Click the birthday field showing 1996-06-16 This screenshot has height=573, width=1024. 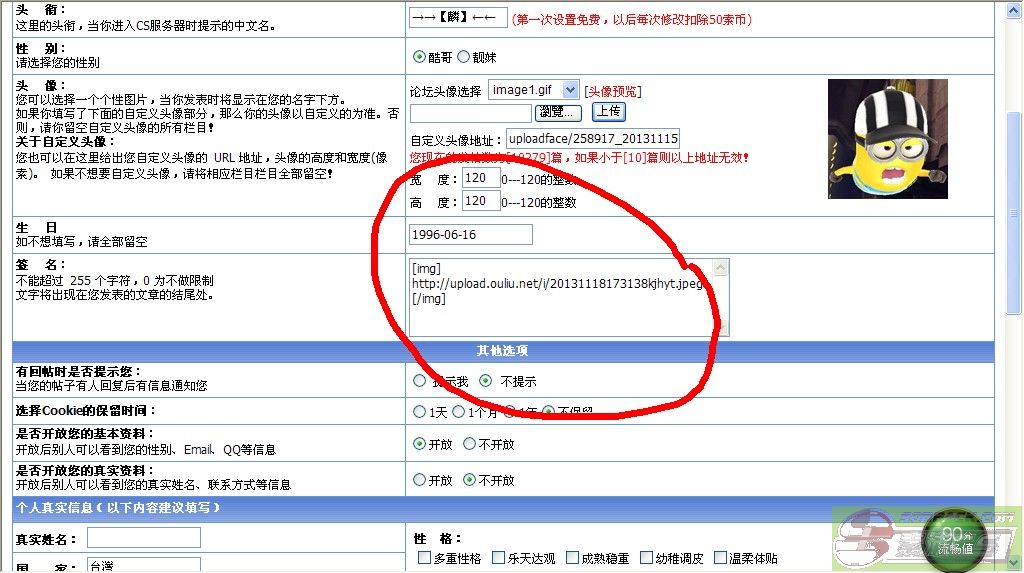[471, 235]
